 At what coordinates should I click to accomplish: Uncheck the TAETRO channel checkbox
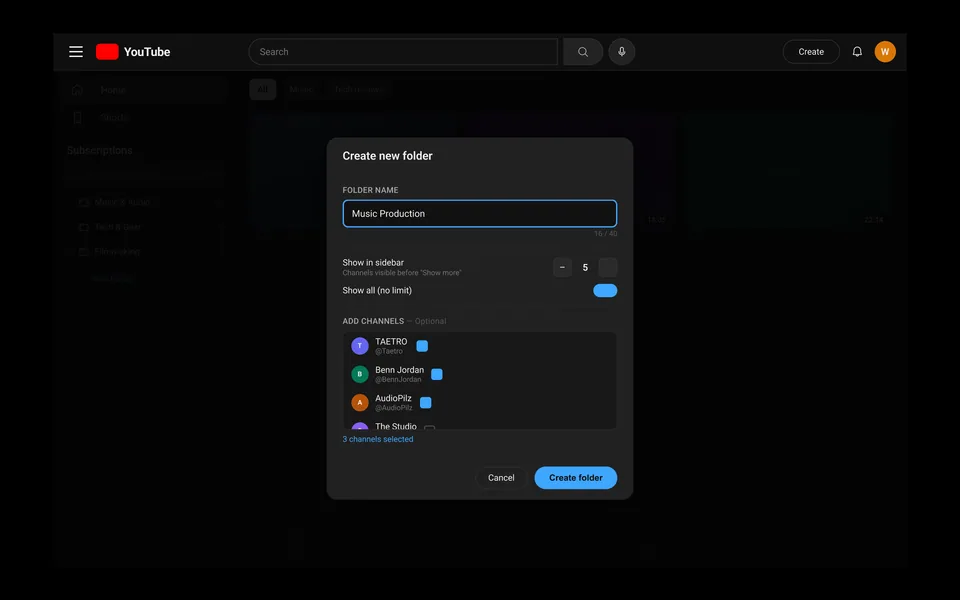(422, 346)
